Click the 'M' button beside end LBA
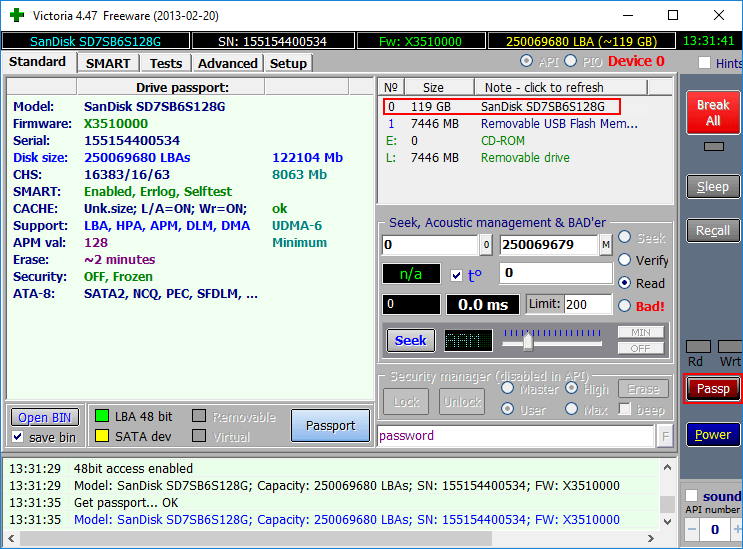The width and height of the screenshot is (743, 549). (606, 245)
